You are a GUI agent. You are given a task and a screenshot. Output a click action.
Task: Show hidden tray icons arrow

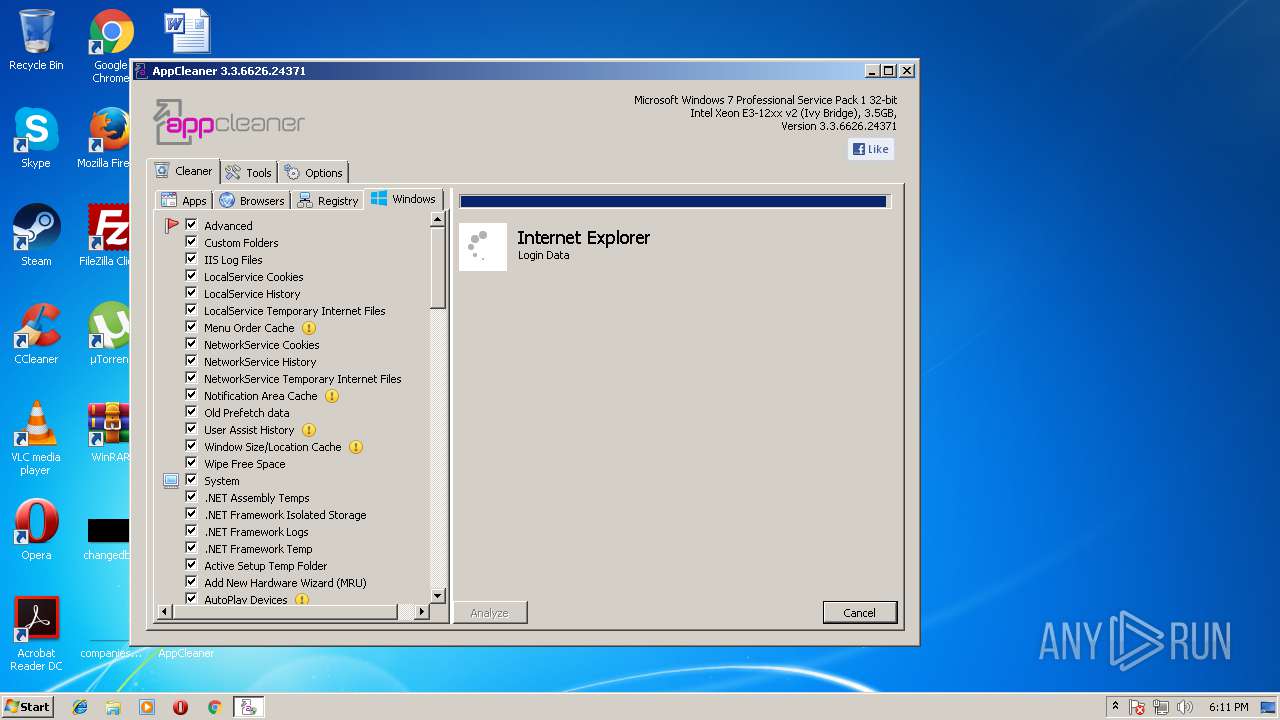click(1115, 706)
